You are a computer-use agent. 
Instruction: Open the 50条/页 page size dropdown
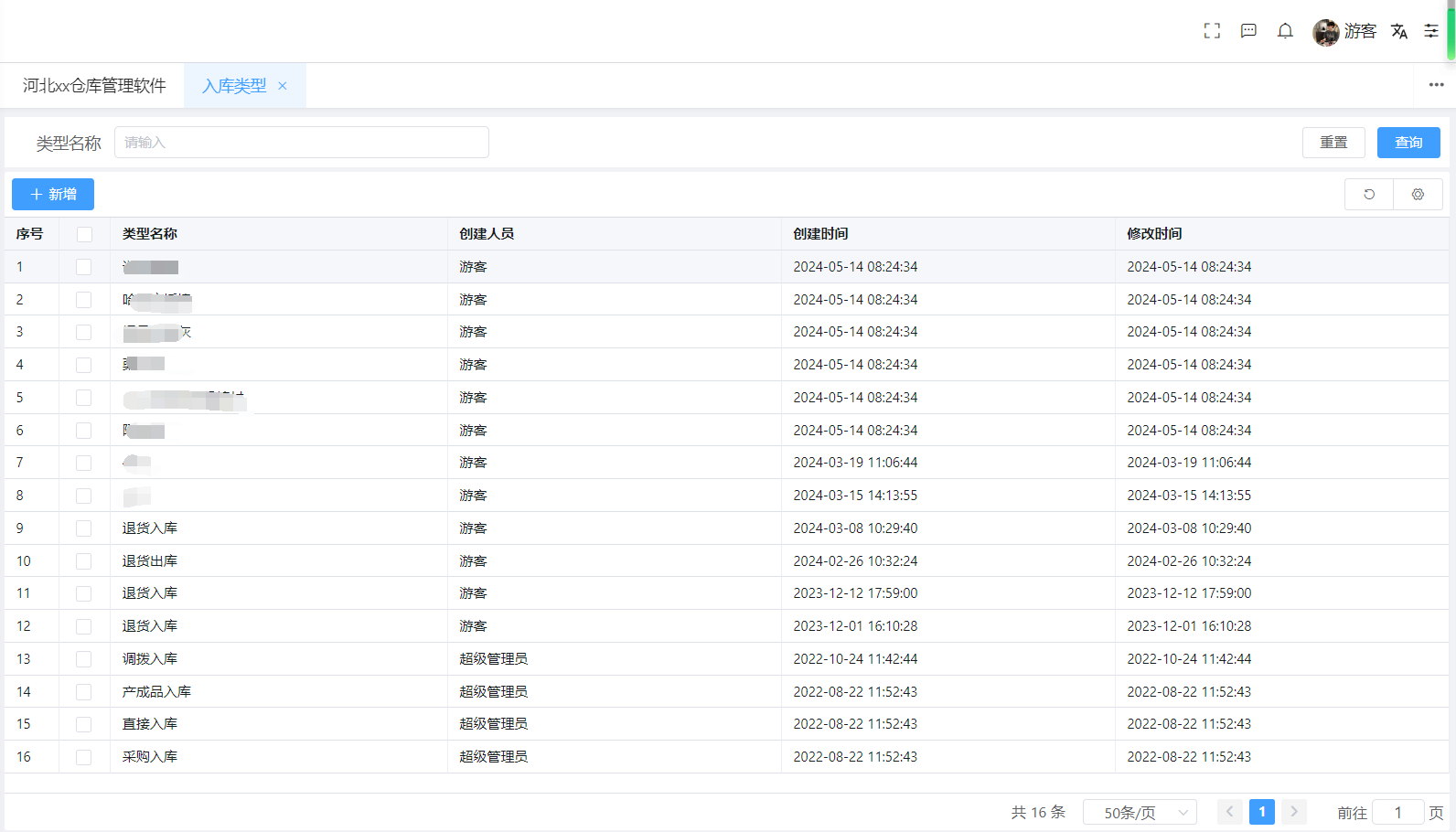1140,812
